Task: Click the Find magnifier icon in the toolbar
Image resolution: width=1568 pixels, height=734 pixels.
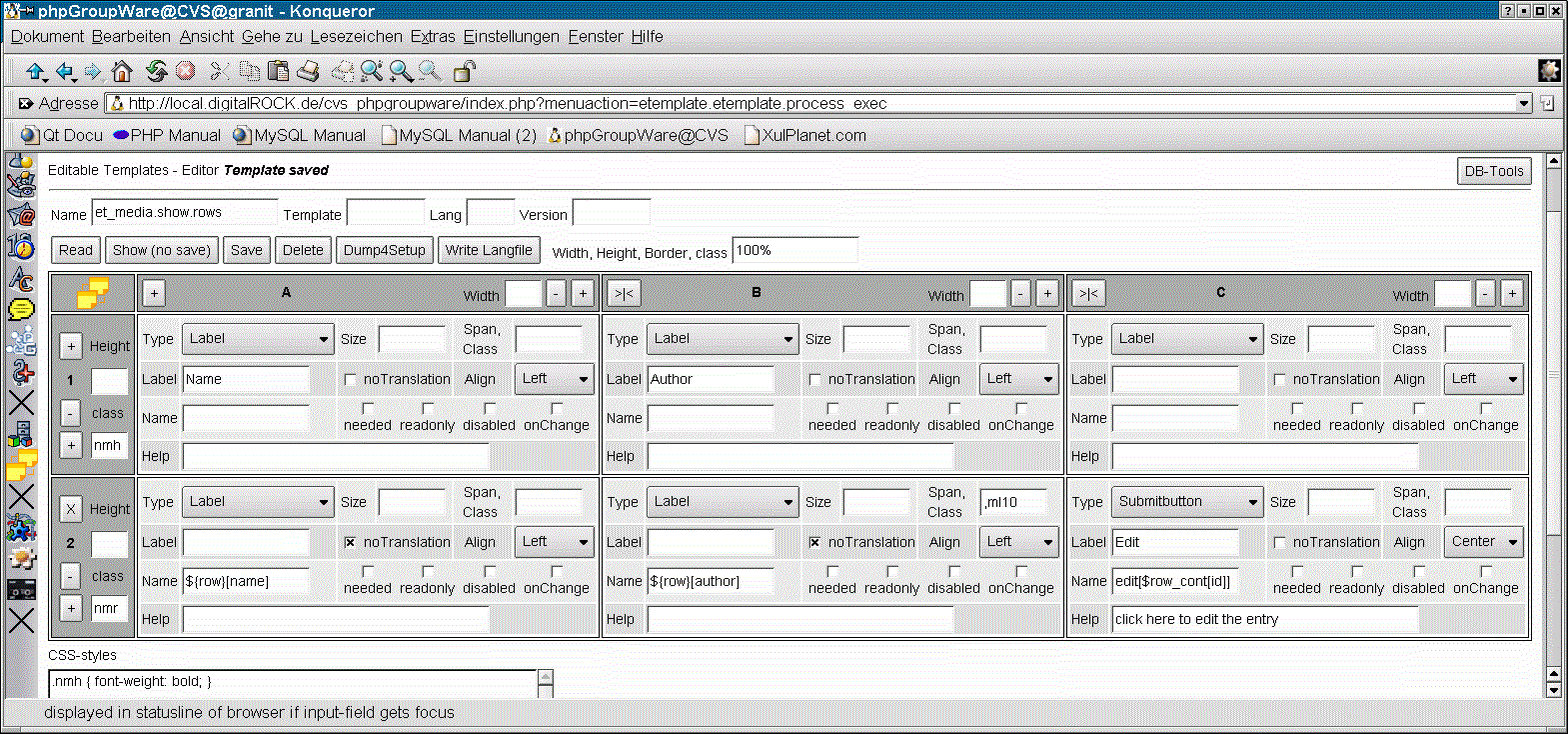Action: pyautogui.click(x=372, y=71)
